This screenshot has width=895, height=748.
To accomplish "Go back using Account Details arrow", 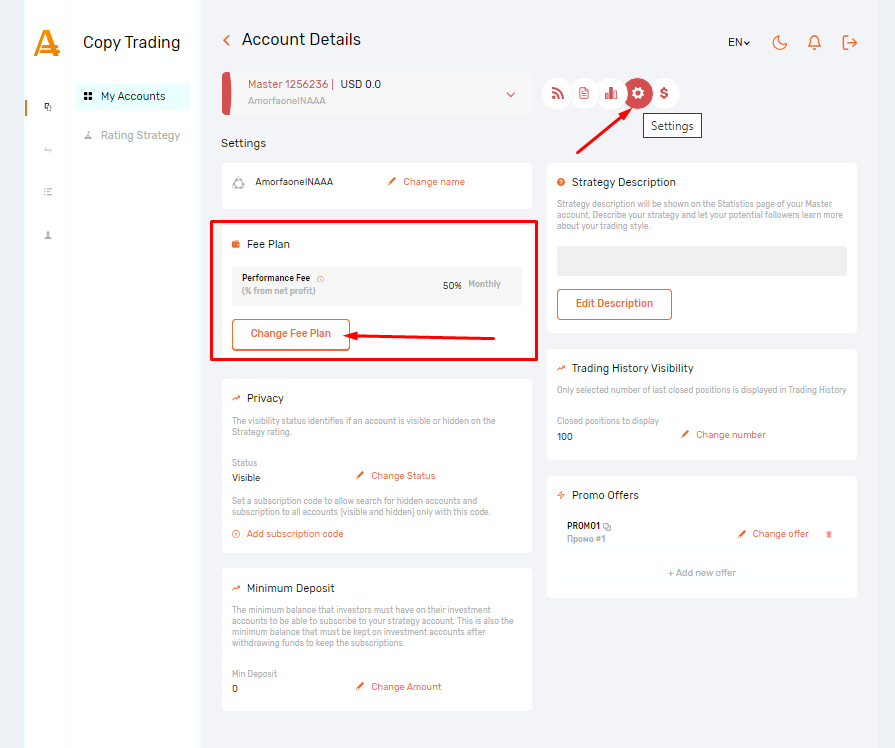I will coord(227,40).
